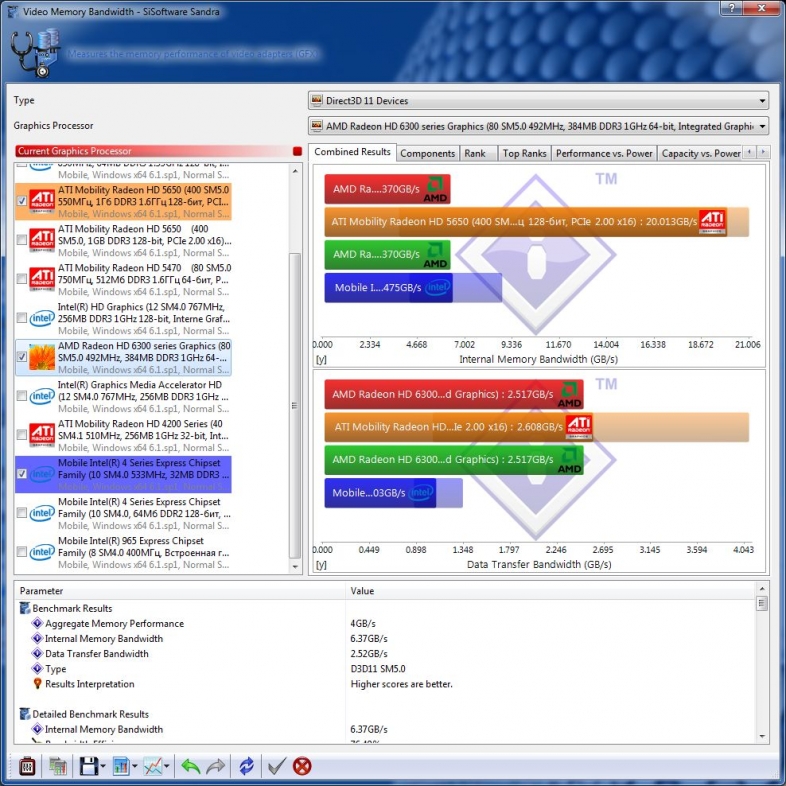The width and height of the screenshot is (786, 786).
Task: Open the line graph icon dropdown arrow
Action: 166,766
